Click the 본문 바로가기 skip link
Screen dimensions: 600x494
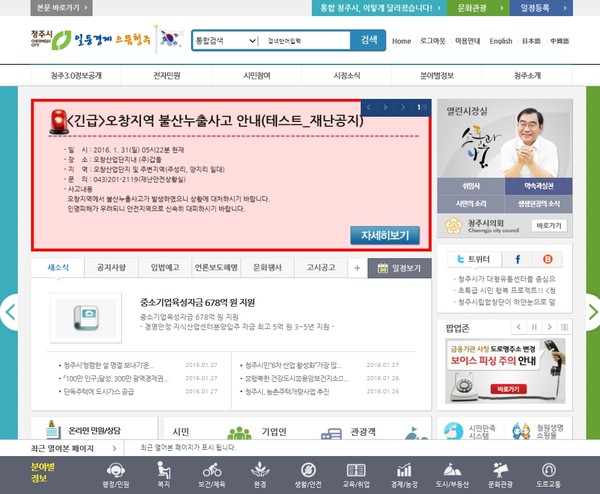[62, 8]
